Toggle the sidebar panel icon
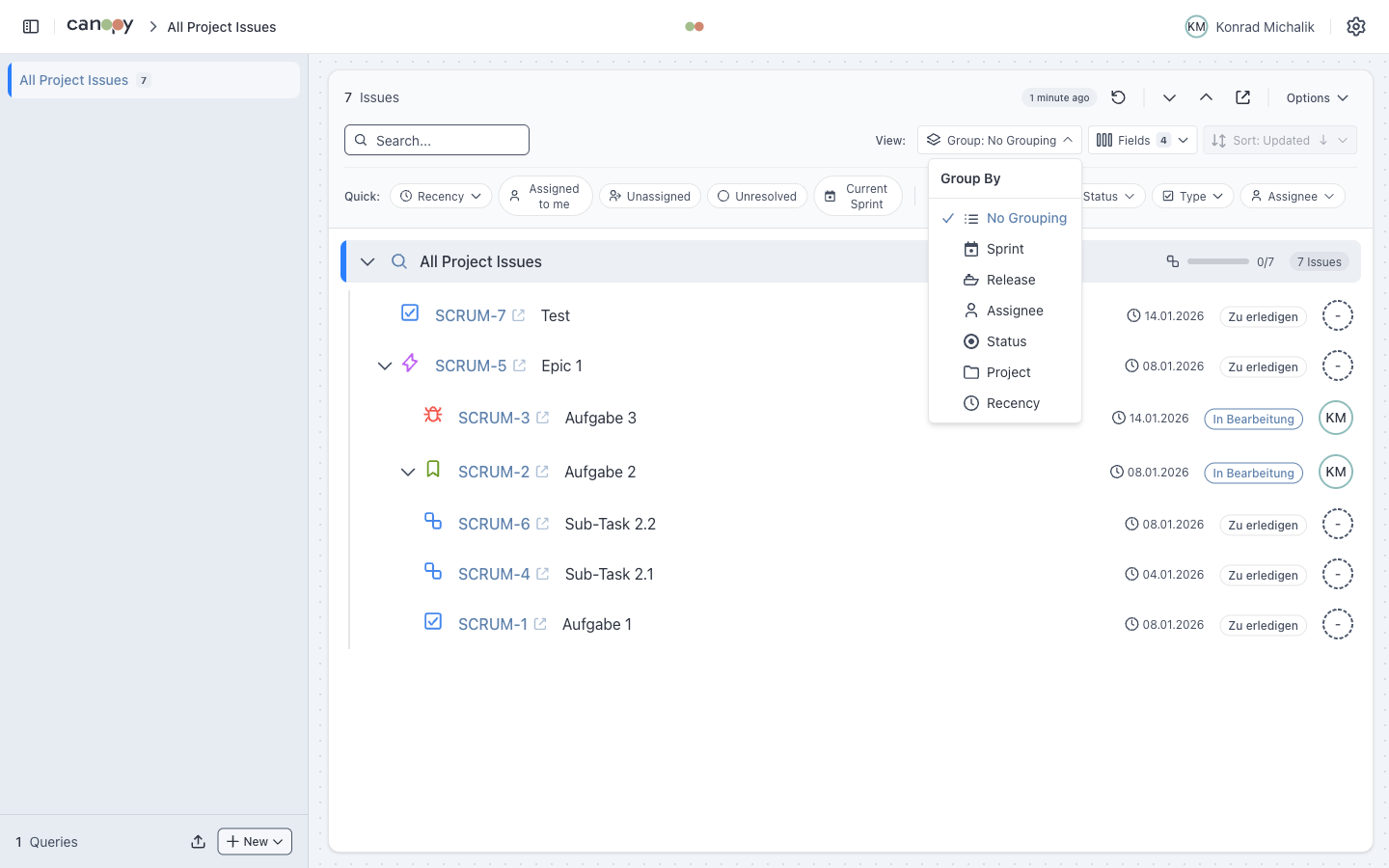This screenshot has width=1389, height=868. pyautogui.click(x=31, y=27)
